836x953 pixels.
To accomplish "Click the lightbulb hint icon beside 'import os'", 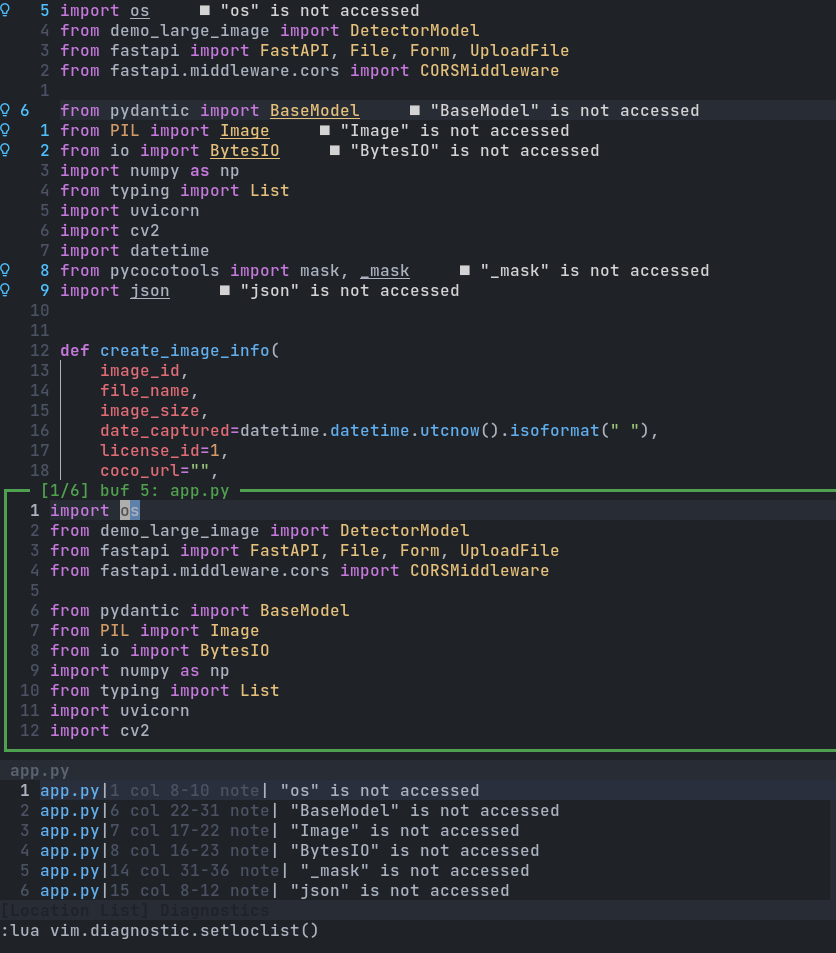I will 5,10.
